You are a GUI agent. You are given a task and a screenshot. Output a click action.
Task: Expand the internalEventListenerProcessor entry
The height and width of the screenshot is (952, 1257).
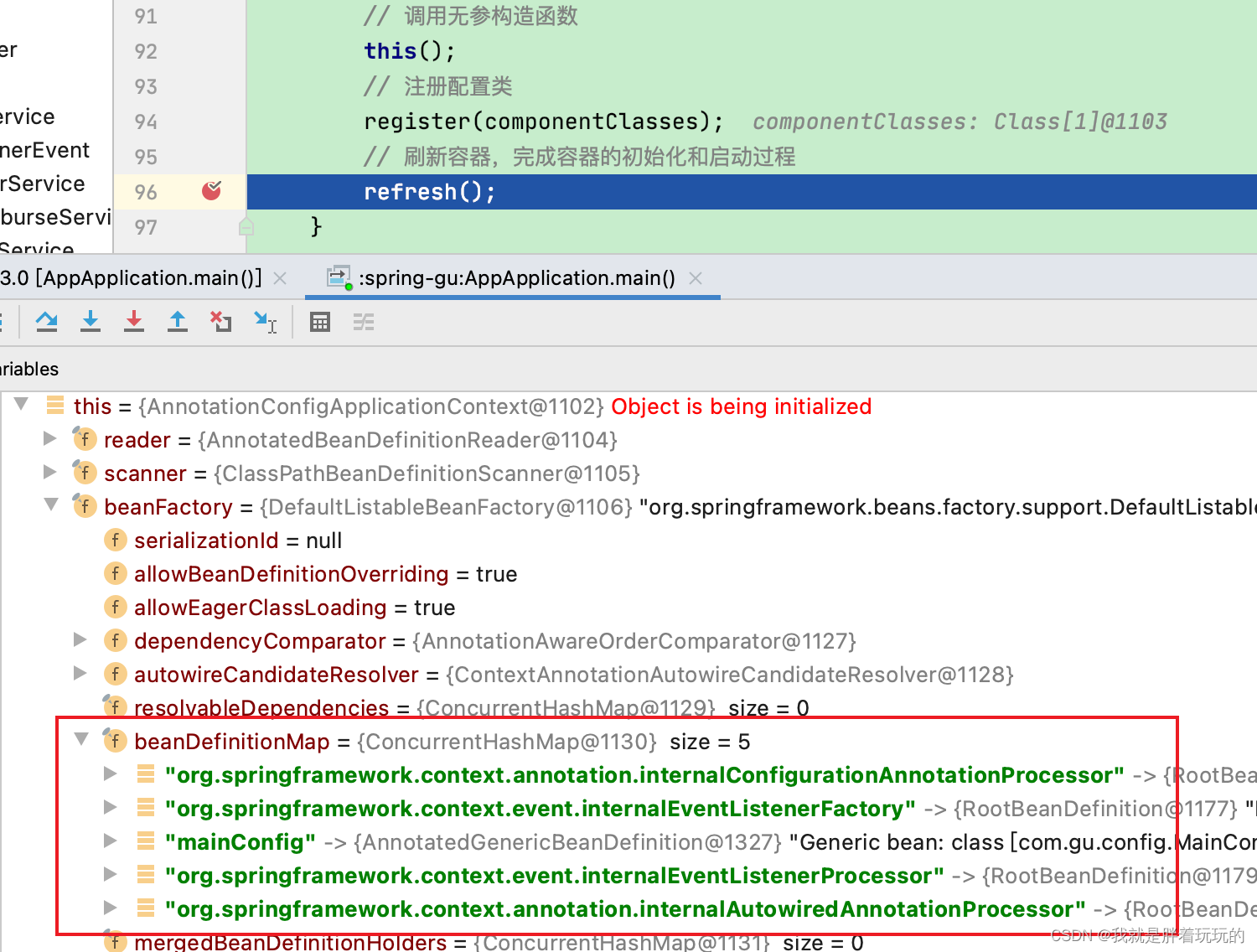(x=110, y=874)
